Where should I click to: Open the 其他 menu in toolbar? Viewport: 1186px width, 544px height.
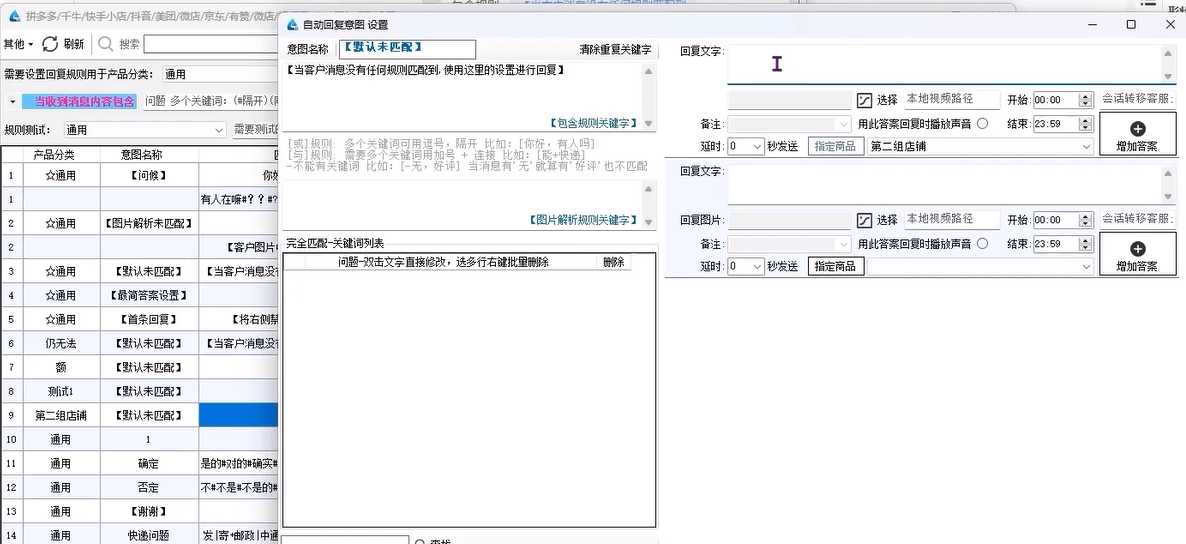(18, 44)
